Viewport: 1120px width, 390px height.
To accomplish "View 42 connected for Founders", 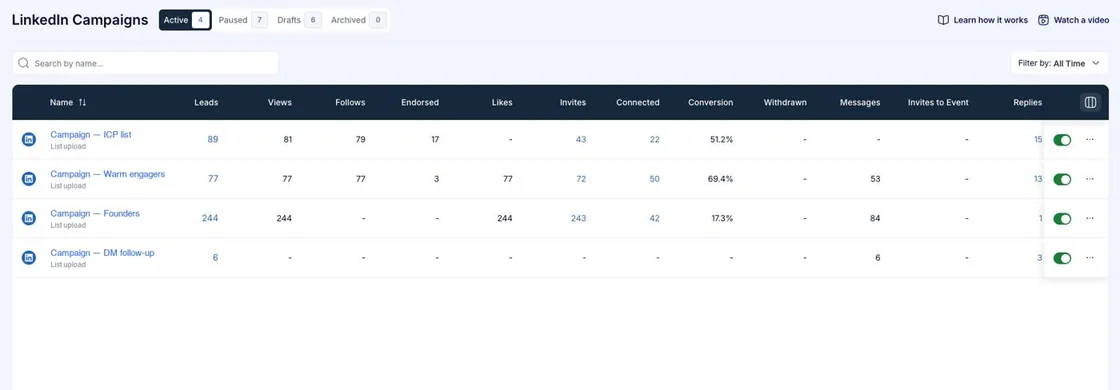I will tap(654, 218).
